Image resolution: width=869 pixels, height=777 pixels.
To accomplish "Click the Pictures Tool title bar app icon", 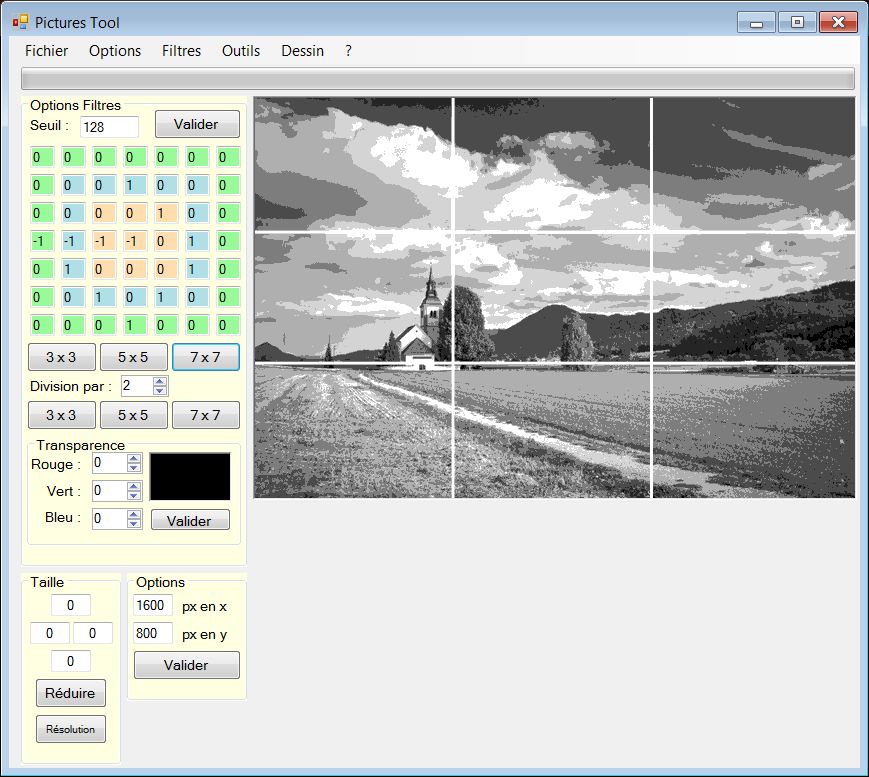I will pos(20,22).
